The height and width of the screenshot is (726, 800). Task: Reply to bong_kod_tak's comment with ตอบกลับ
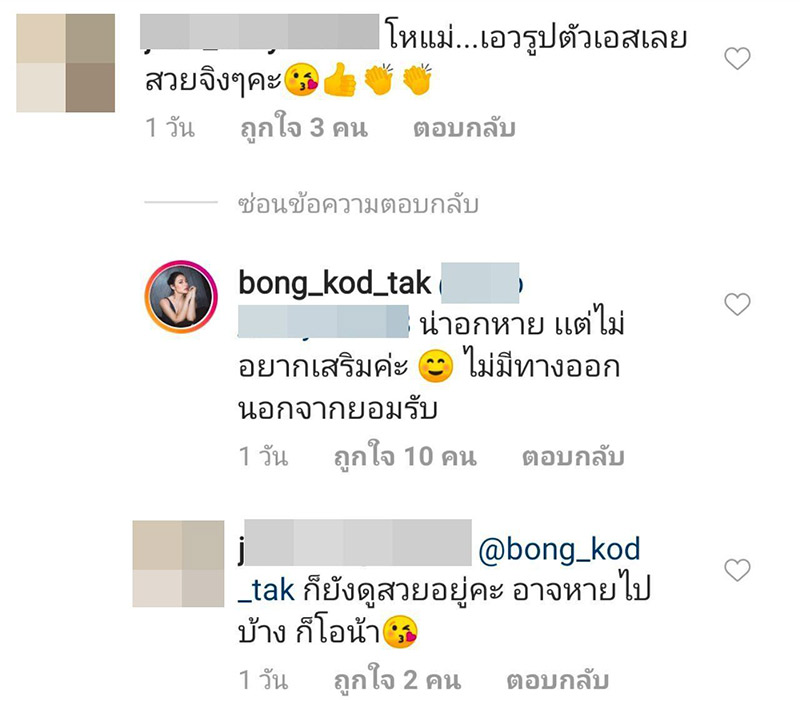point(573,456)
